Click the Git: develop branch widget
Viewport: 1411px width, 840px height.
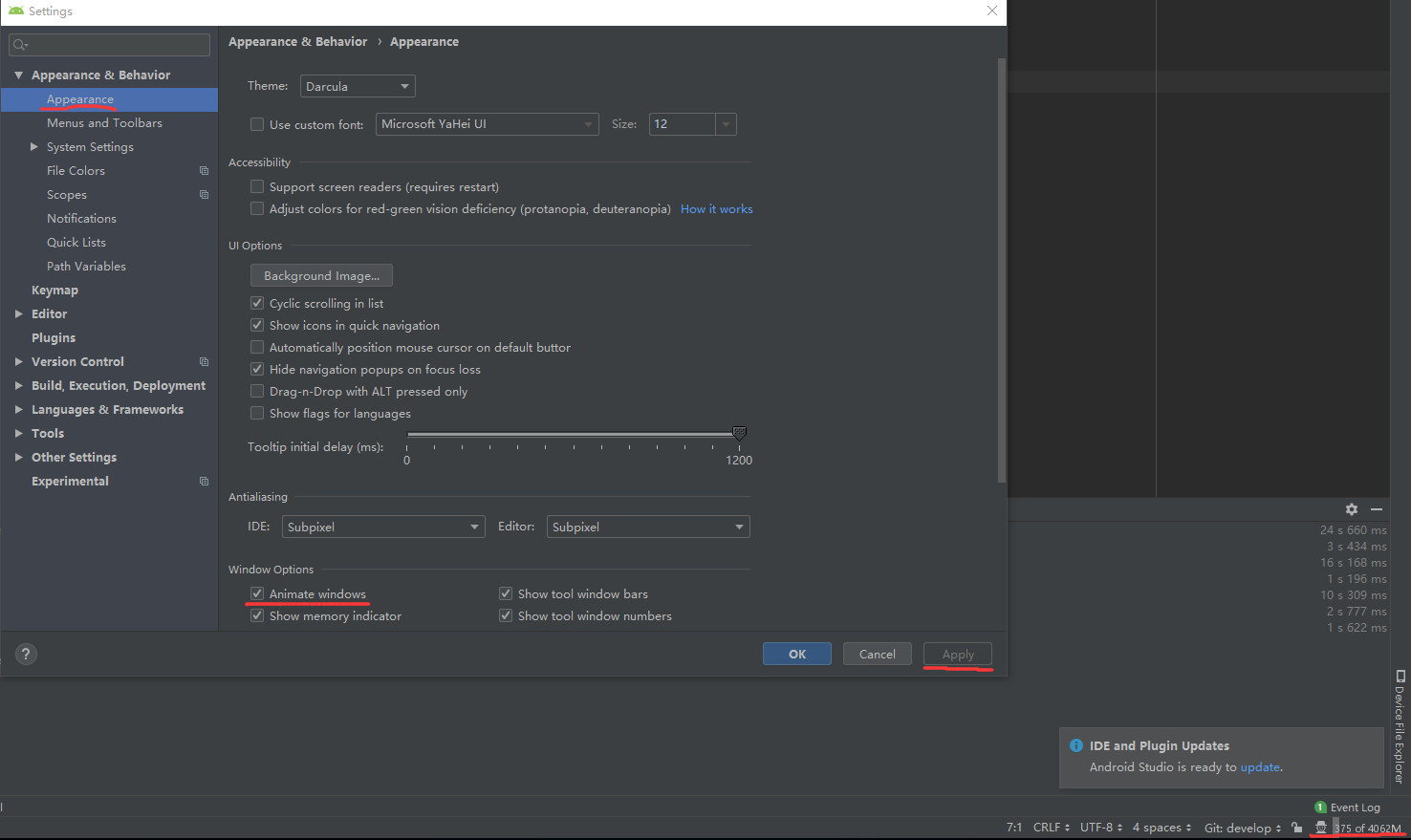coord(1243,828)
